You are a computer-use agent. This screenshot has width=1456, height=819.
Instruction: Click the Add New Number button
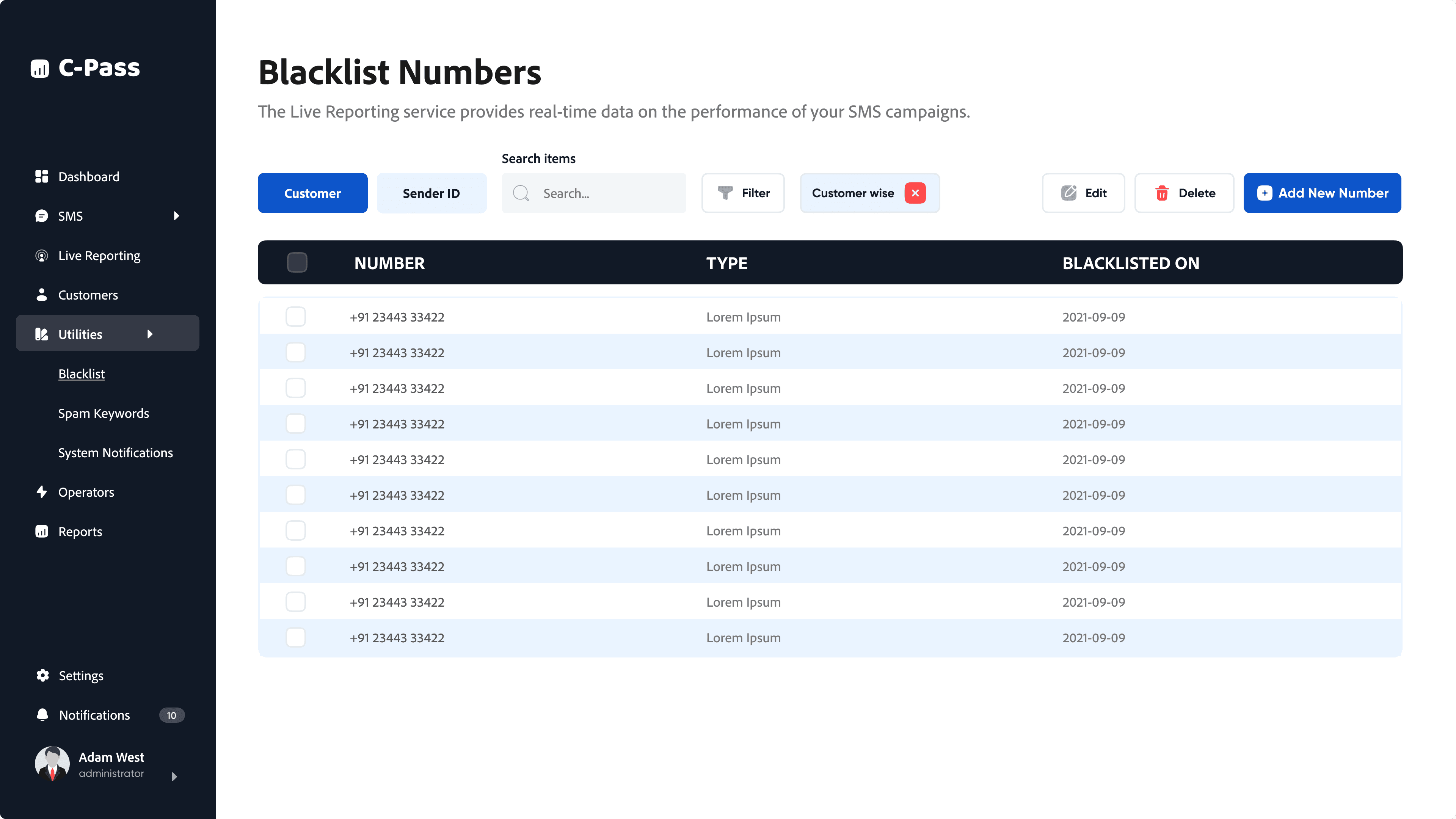tap(1321, 193)
